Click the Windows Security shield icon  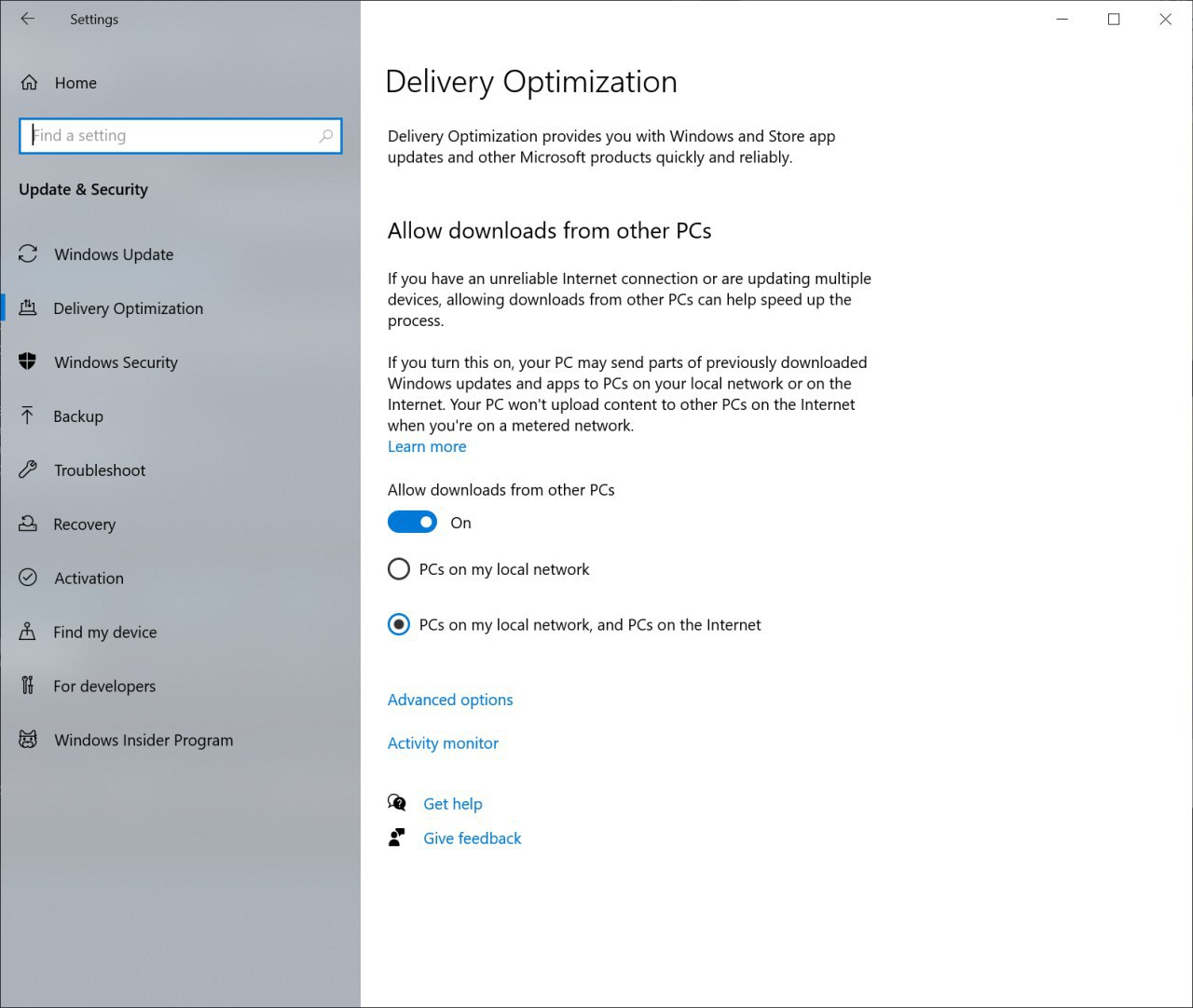[x=28, y=361]
